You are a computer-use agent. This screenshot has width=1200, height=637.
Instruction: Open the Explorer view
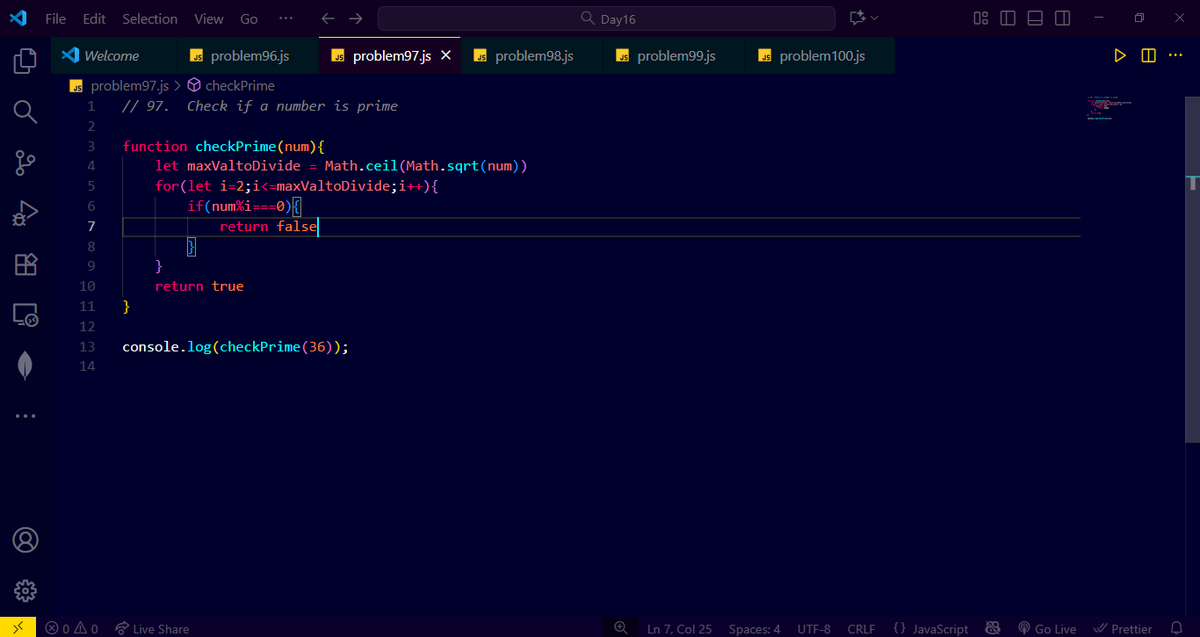point(25,60)
